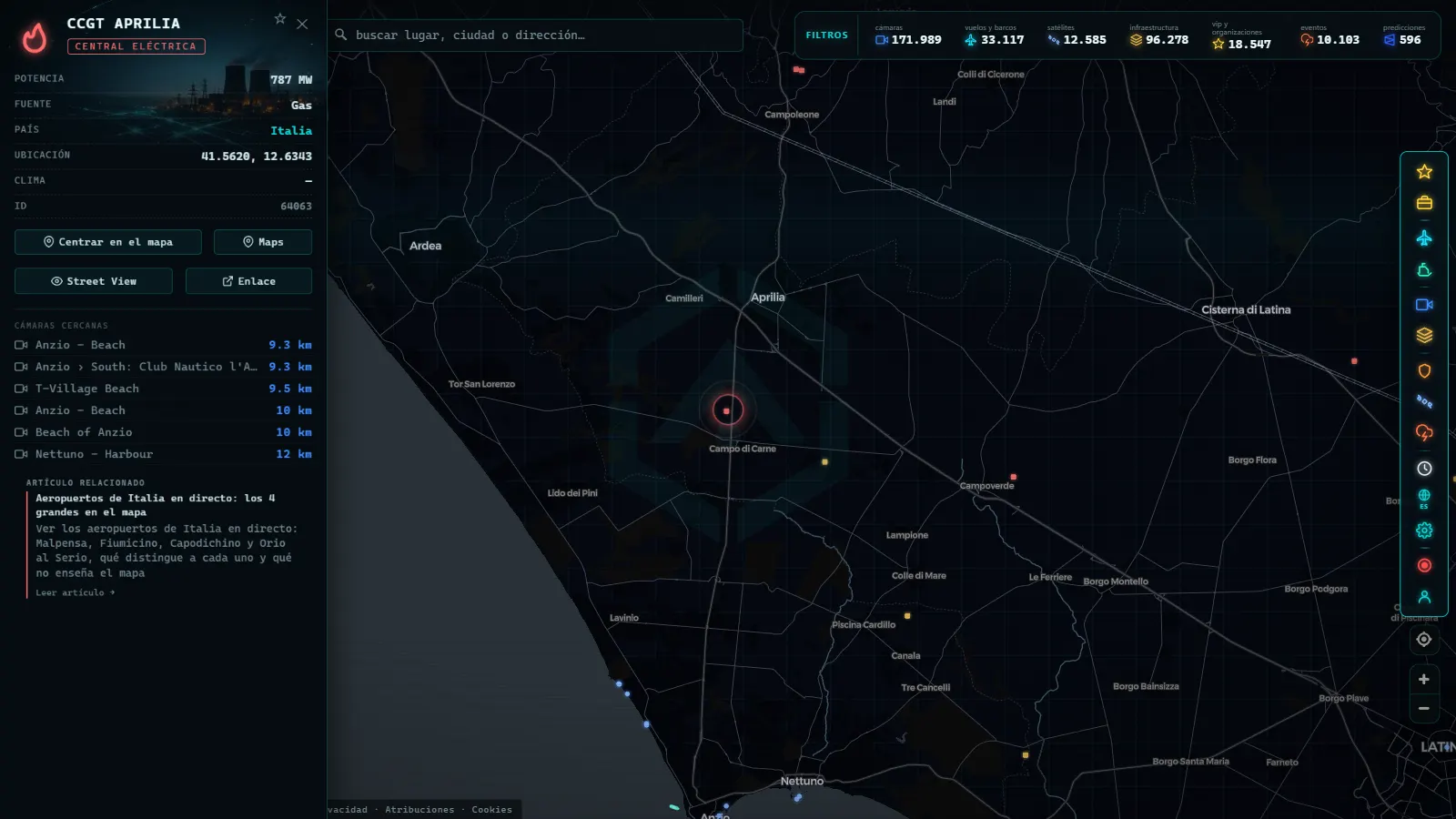
Task: Click the ID value 64063
Action: (x=296, y=207)
